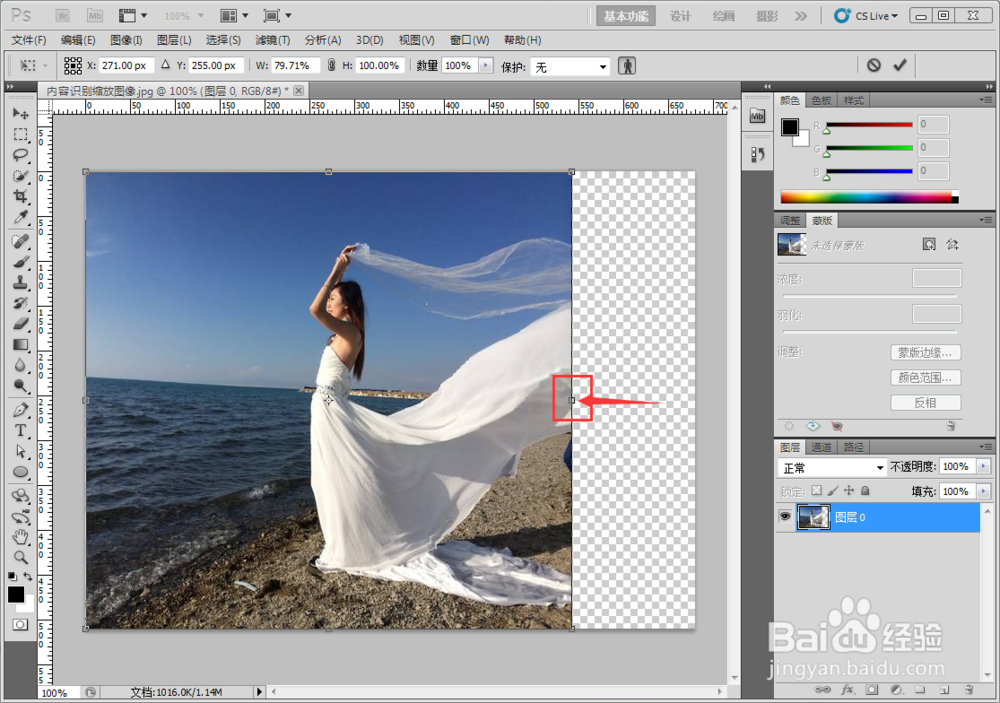Select the Hand tool

pos(20,537)
